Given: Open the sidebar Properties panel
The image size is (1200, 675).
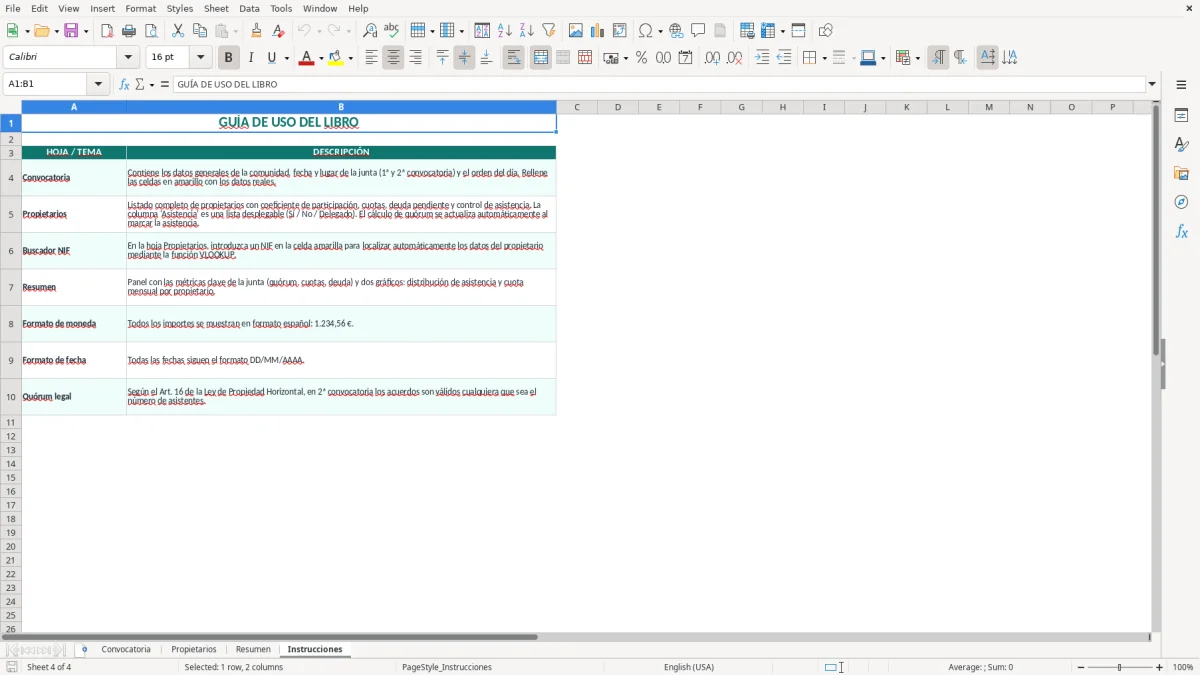Looking at the screenshot, I should (1181, 115).
